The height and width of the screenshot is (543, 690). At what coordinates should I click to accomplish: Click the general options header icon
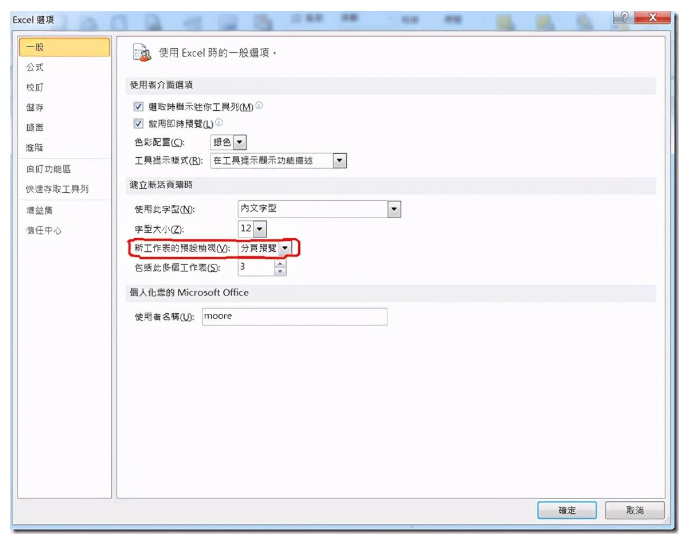(x=142, y=53)
